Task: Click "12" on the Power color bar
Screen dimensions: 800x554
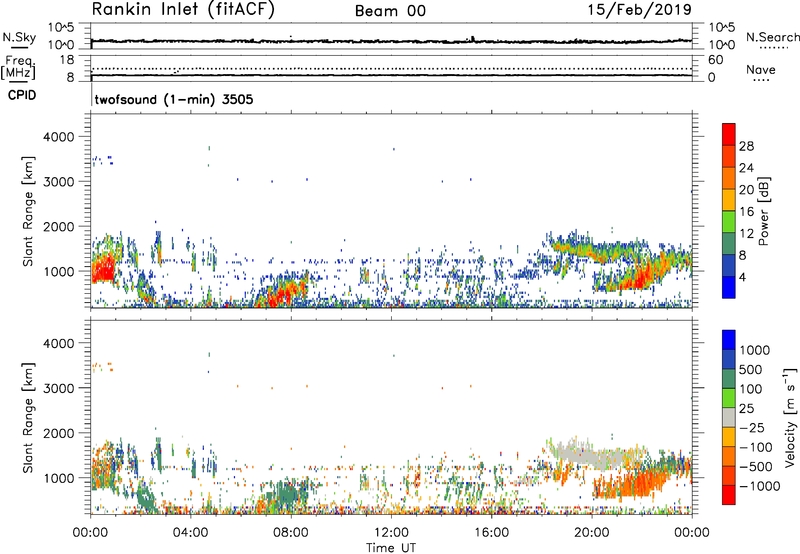Action: pyautogui.click(x=746, y=234)
